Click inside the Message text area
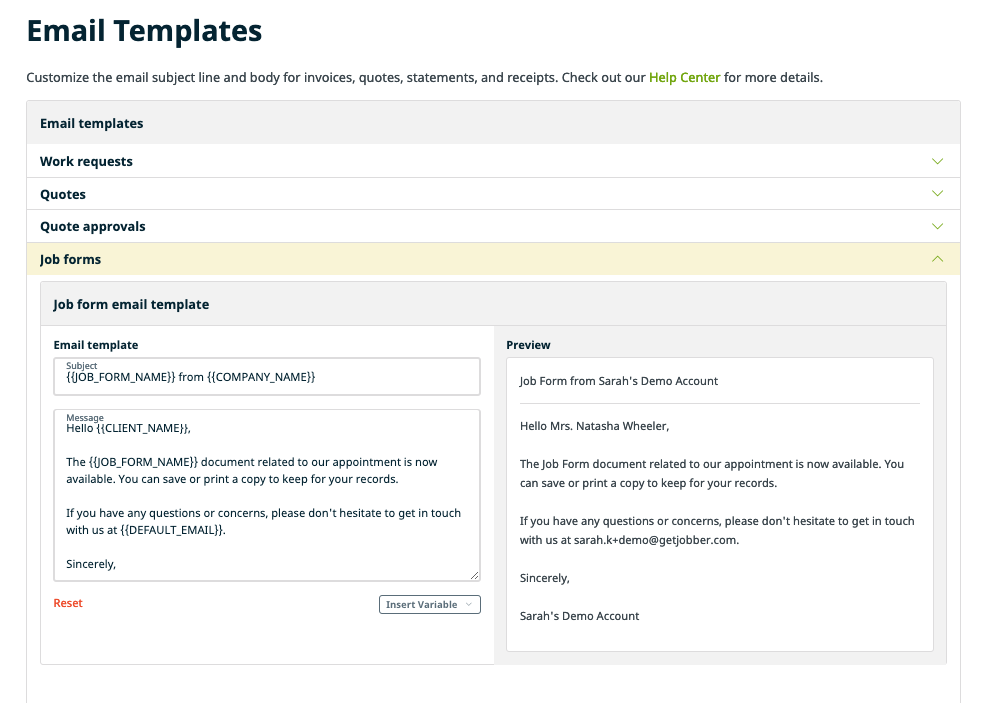Screen dimensions: 996x703 [x=266, y=495]
